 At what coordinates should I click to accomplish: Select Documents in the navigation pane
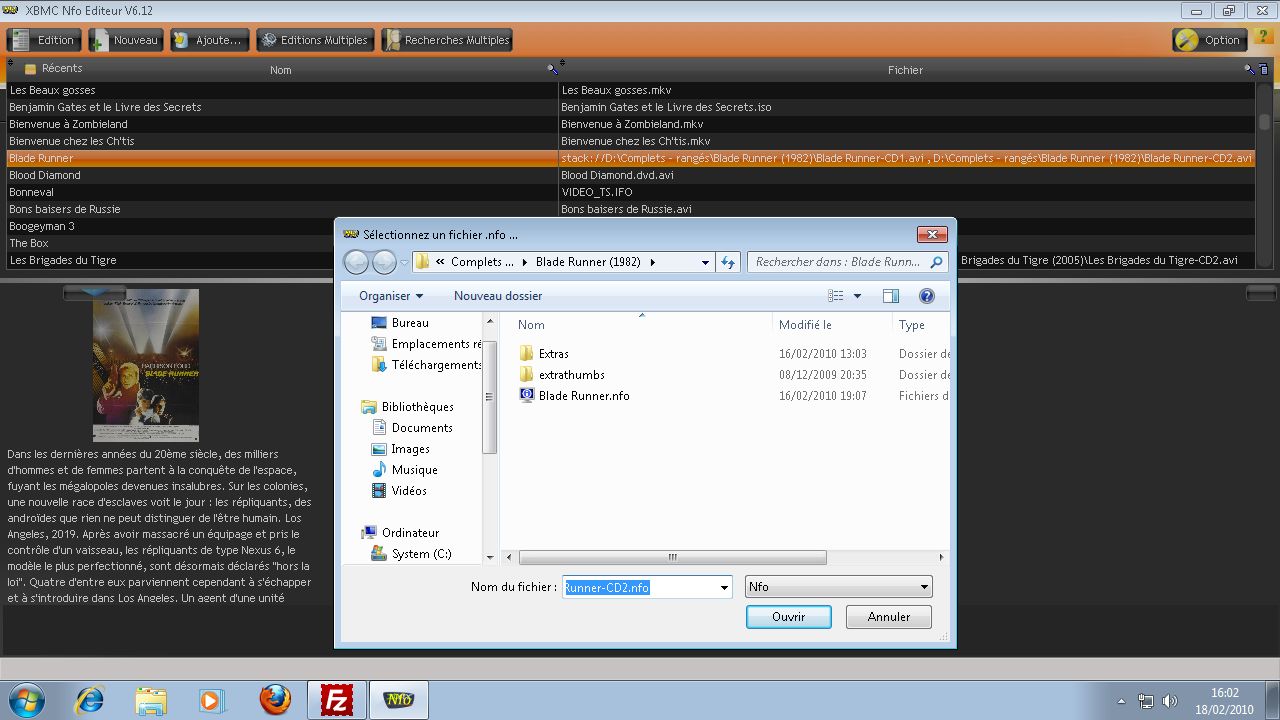421,428
